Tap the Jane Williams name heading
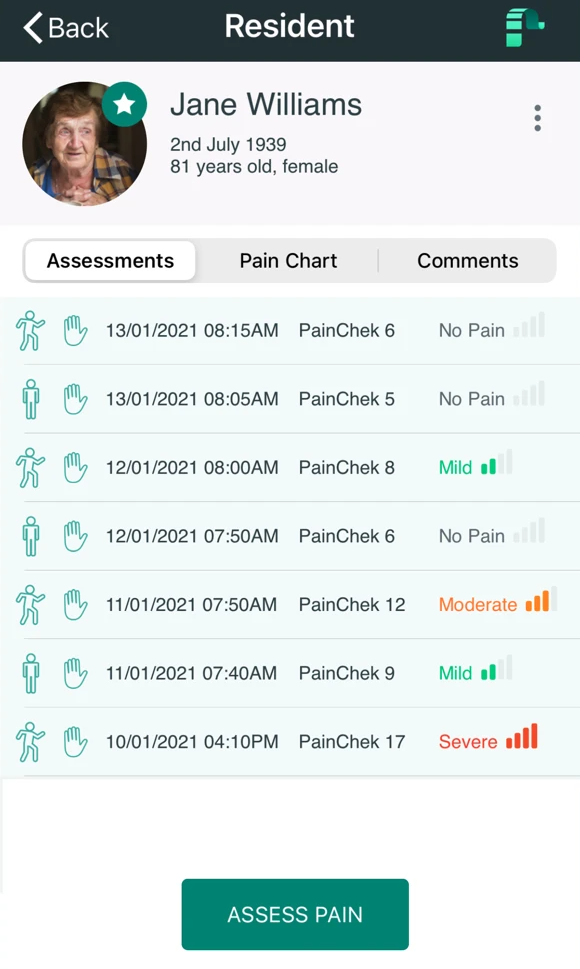 click(x=266, y=104)
